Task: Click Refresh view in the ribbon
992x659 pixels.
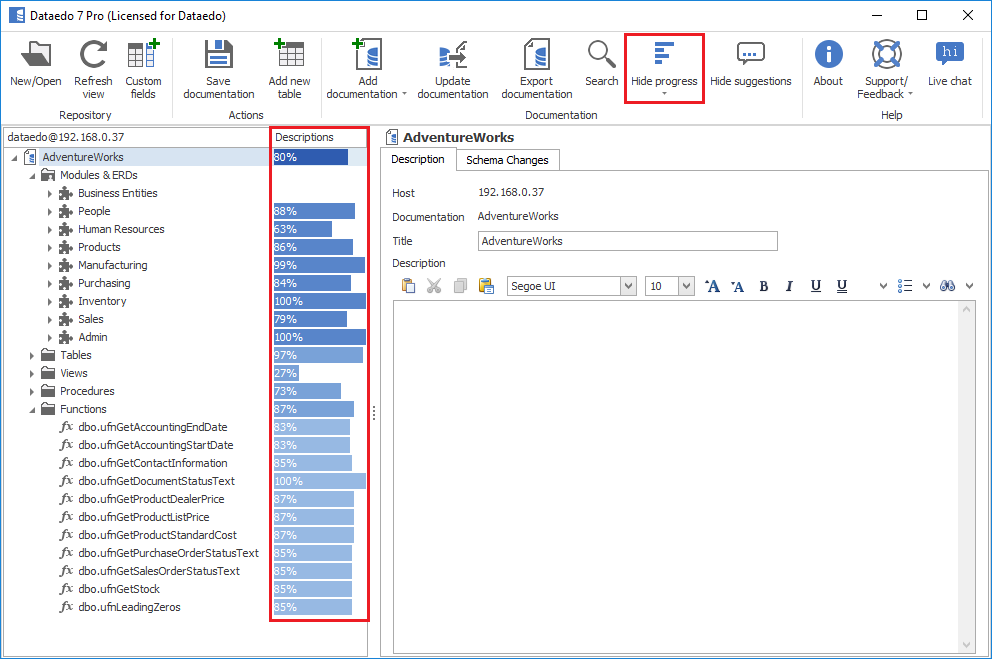Action: [x=93, y=57]
